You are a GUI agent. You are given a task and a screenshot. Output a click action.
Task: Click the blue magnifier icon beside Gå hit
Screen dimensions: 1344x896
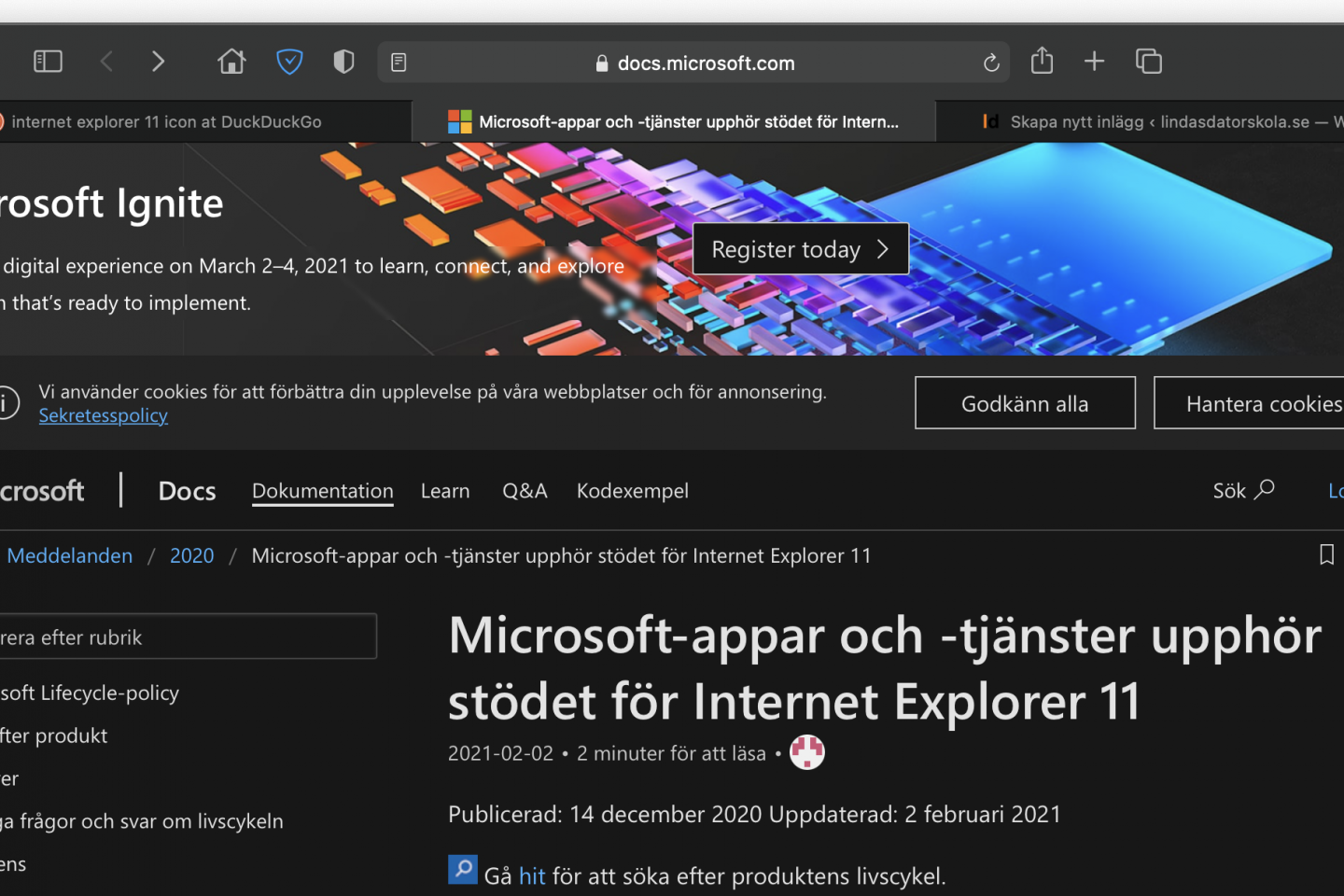(x=463, y=869)
